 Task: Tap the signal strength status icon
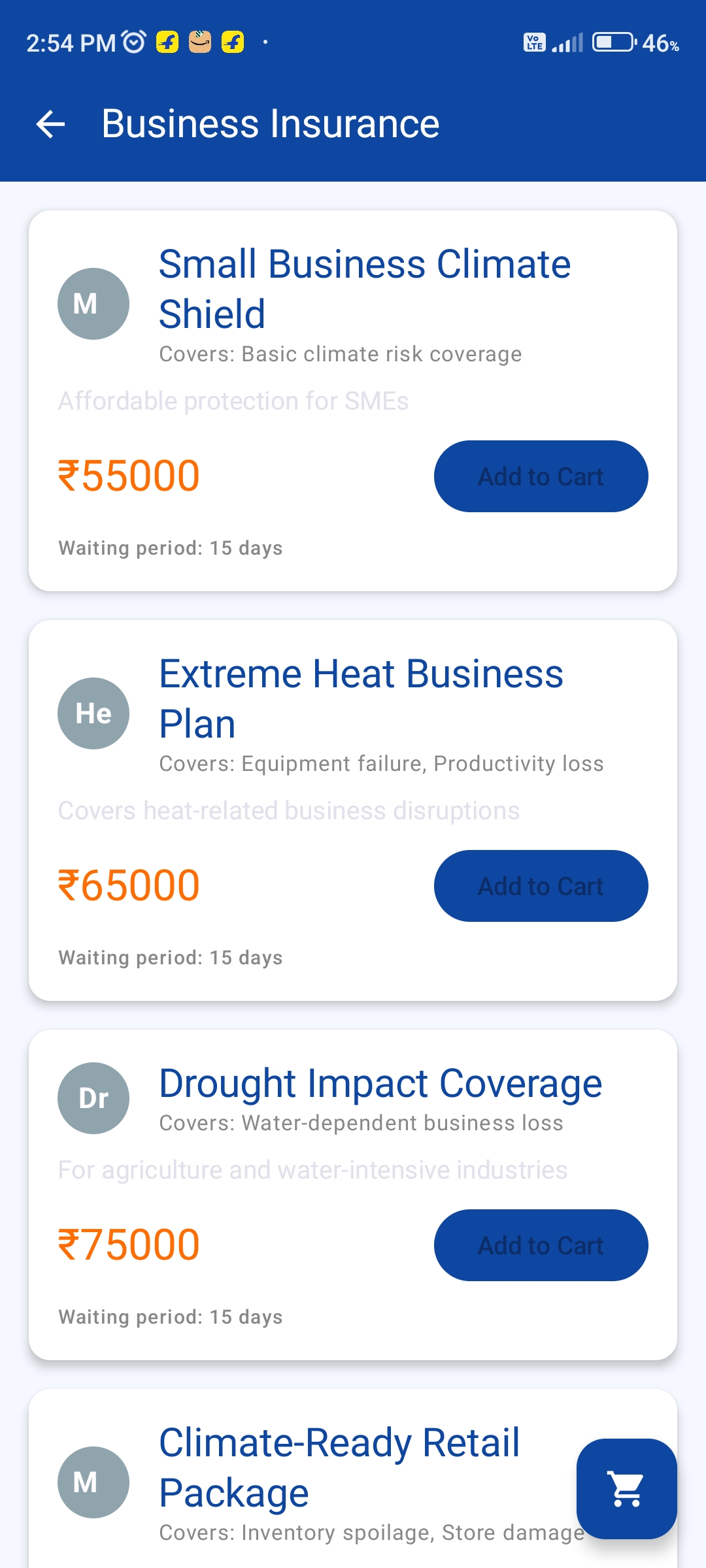567,43
